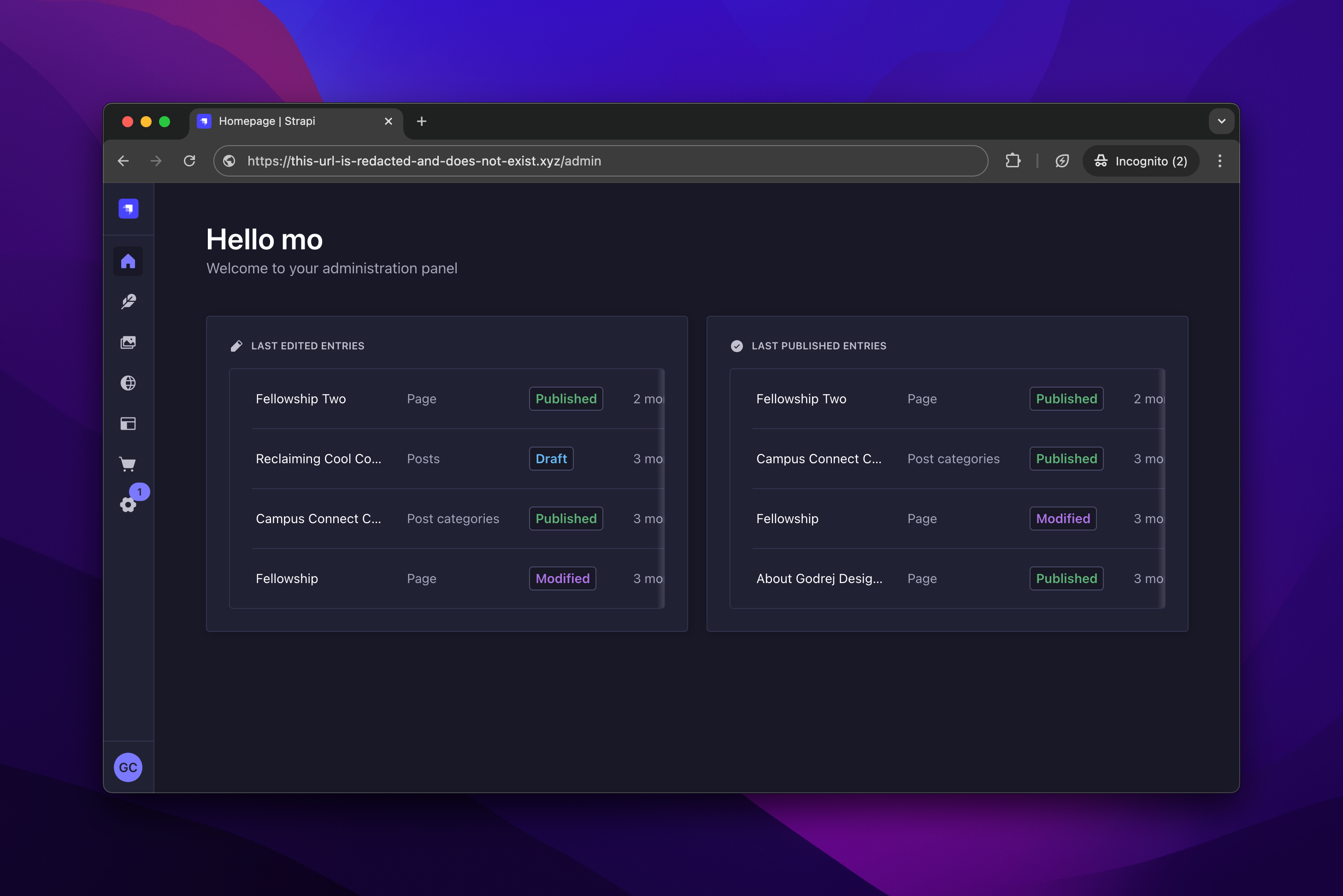Click the checkmark icon beside Last Published Entries
The image size is (1343, 896).
[x=737, y=345]
